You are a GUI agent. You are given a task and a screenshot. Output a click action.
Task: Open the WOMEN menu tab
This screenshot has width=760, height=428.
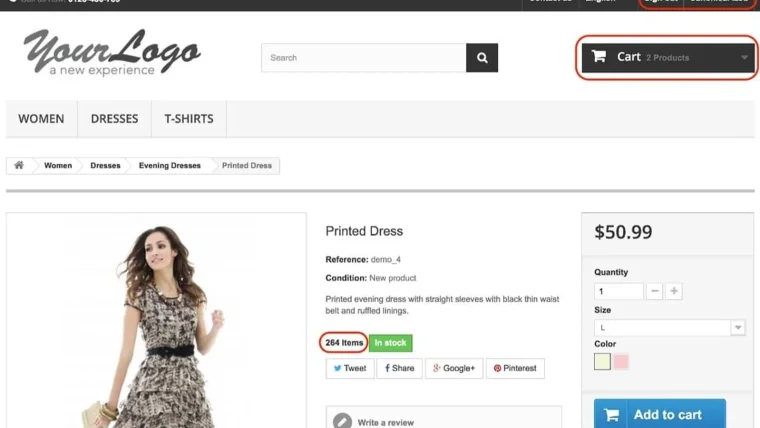(41, 119)
